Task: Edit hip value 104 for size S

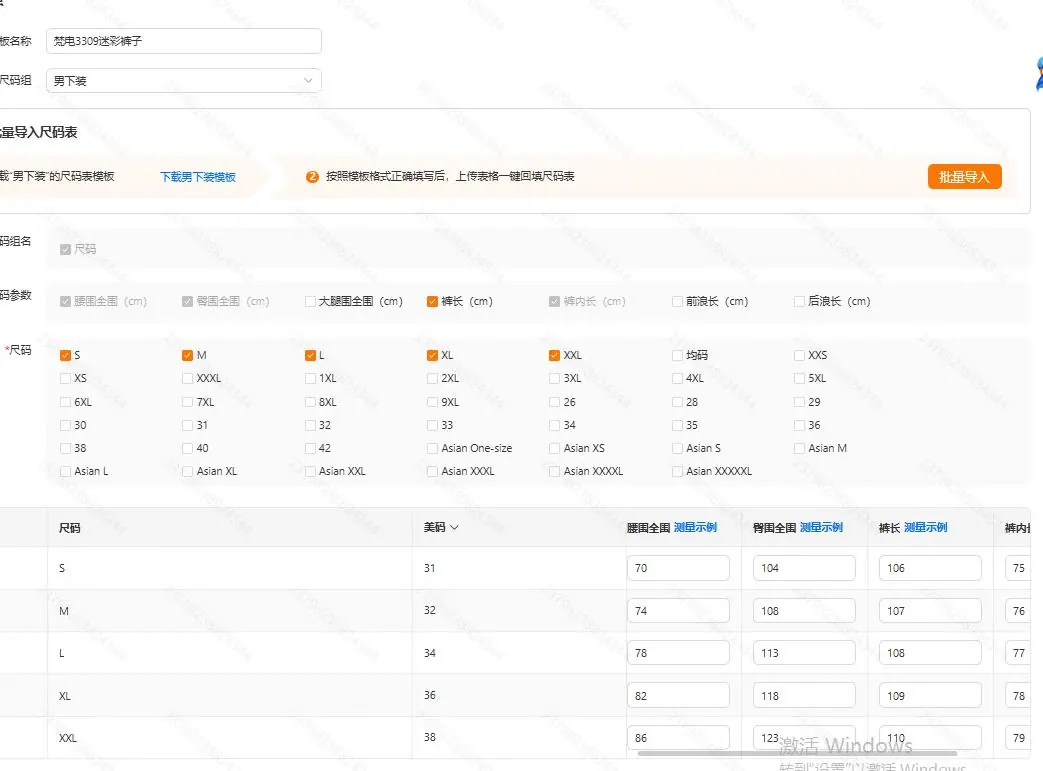Action: (x=804, y=568)
